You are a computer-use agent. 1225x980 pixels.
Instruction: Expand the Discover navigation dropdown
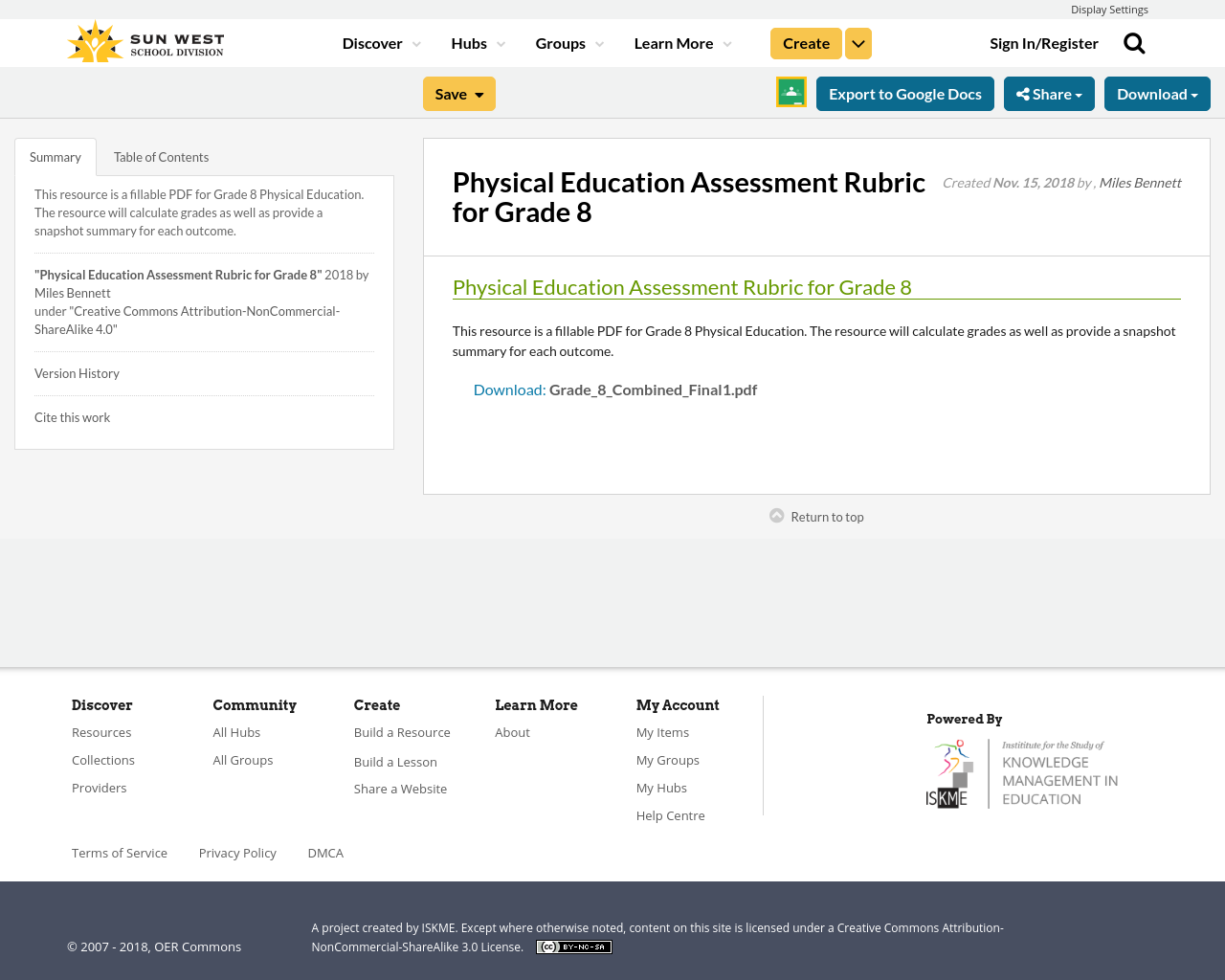380,42
